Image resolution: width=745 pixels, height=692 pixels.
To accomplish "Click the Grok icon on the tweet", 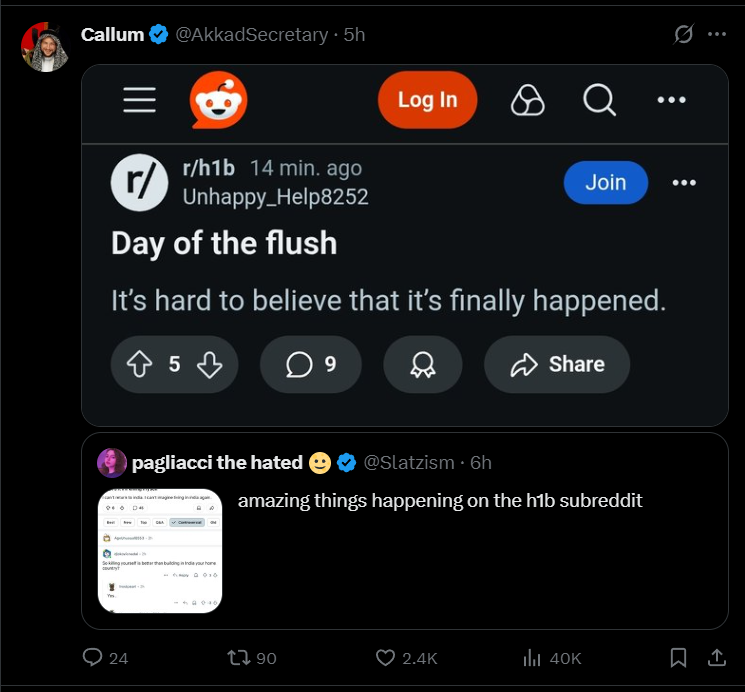I will point(684,34).
